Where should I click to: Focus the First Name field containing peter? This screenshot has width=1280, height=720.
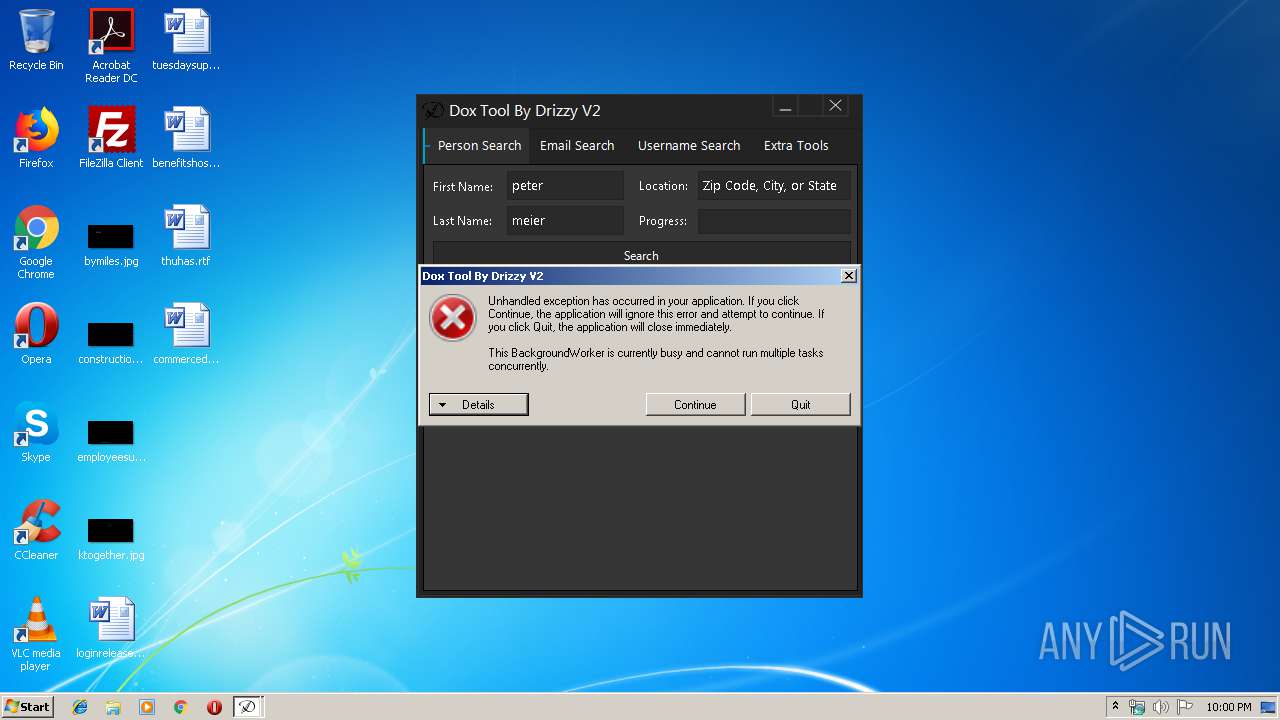pyautogui.click(x=565, y=186)
